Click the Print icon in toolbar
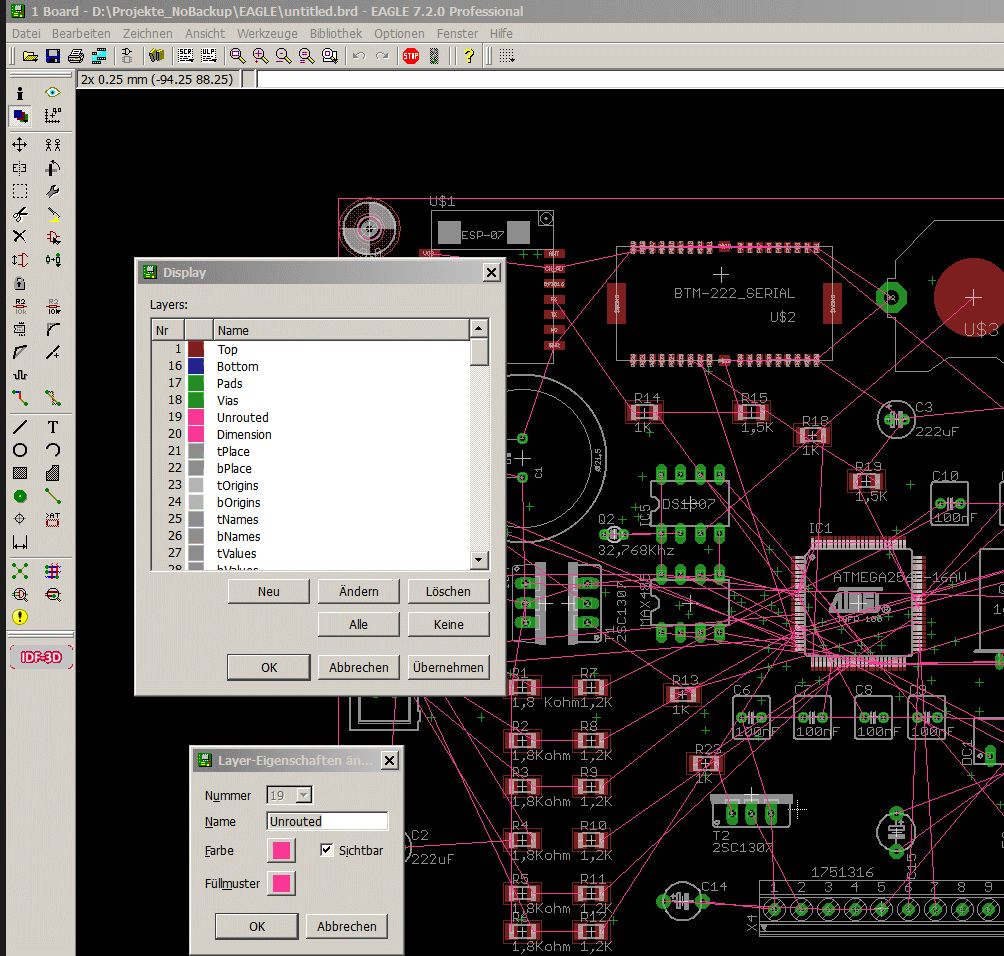The image size is (1004, 956). coord(75,56)
